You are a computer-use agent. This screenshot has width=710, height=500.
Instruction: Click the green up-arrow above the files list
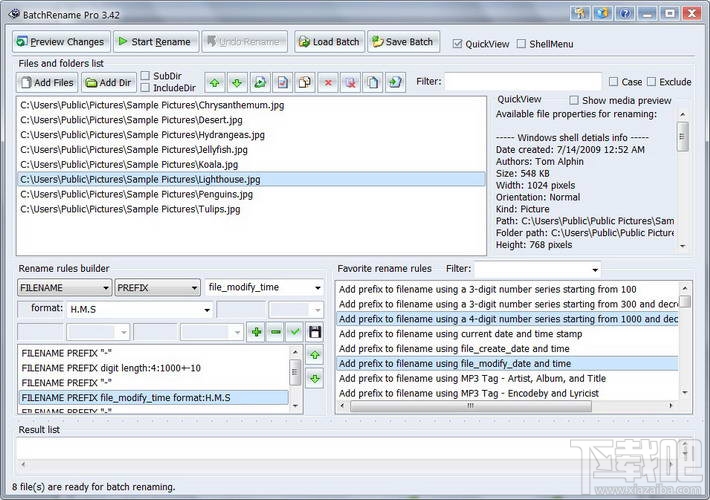(215, 82)
